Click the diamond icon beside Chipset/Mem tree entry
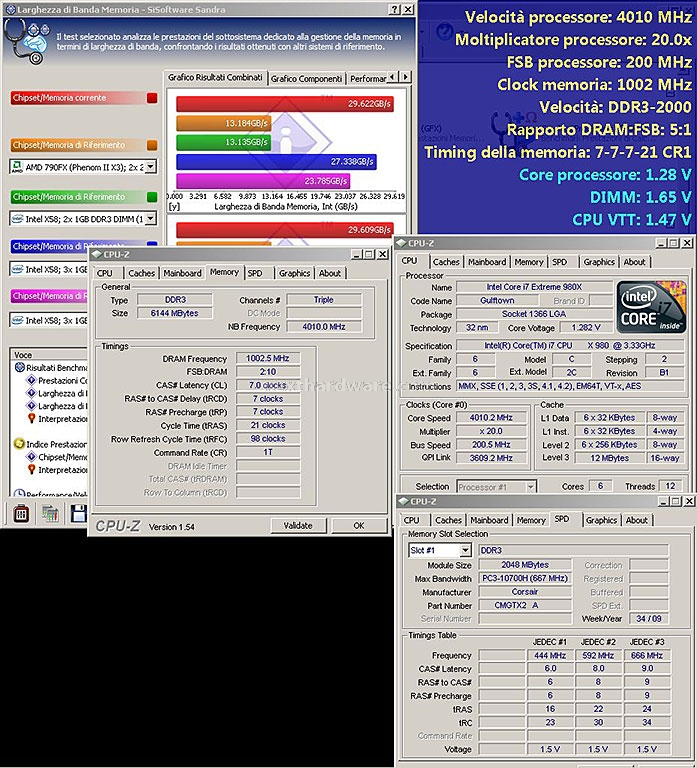The image size is (697, 768). coord(31,456)
